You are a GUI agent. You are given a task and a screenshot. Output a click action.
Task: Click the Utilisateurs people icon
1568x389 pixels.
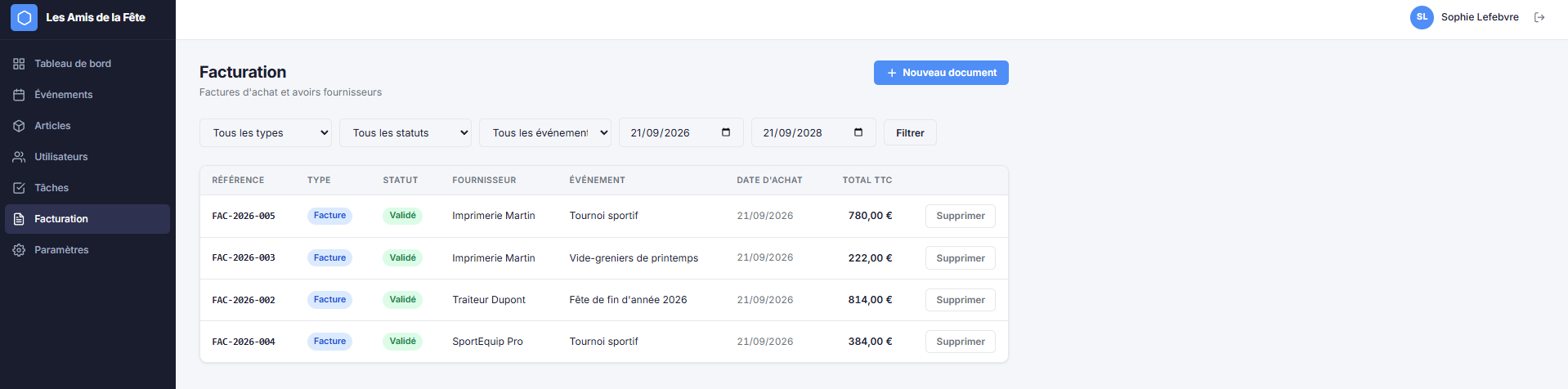click(x=19, y=157)
